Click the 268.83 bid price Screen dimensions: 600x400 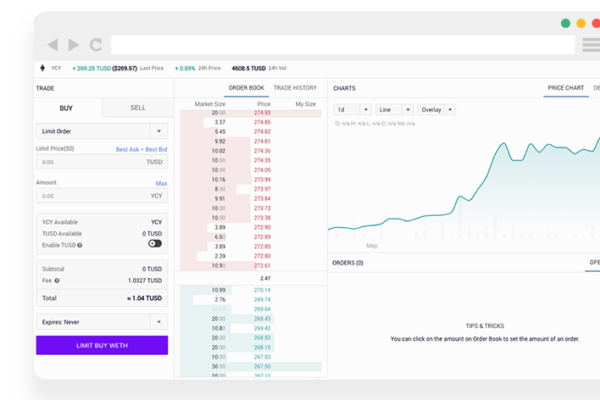[x=262, y=338]
